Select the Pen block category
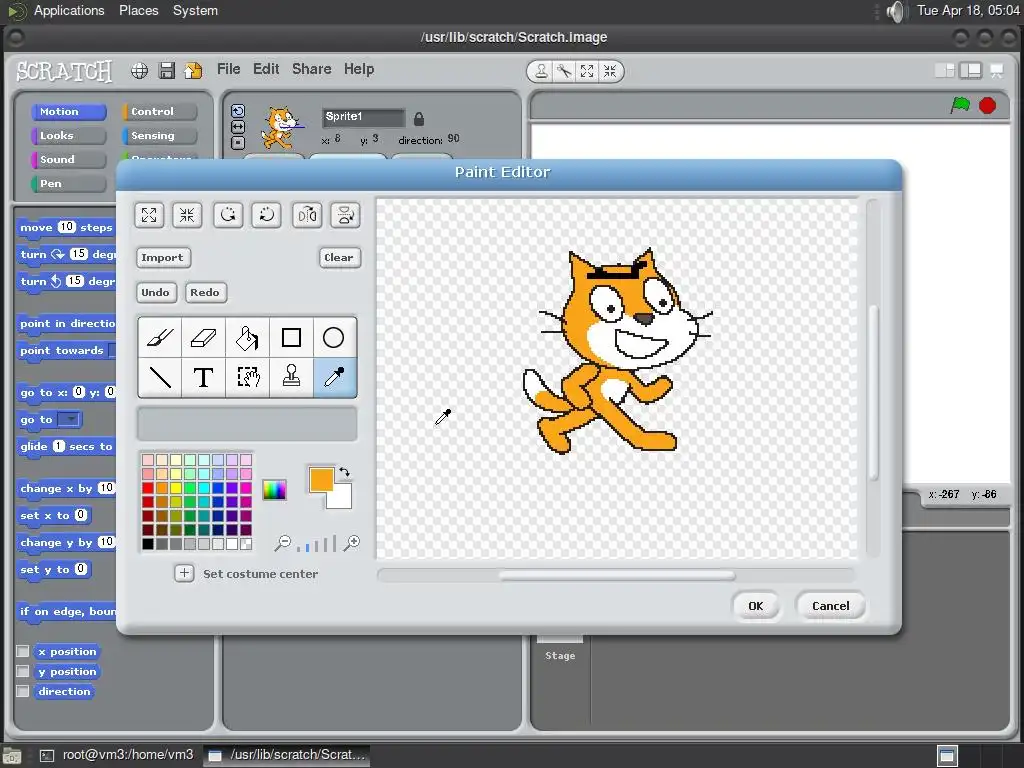1024x768 pixels. pos(69,184)
